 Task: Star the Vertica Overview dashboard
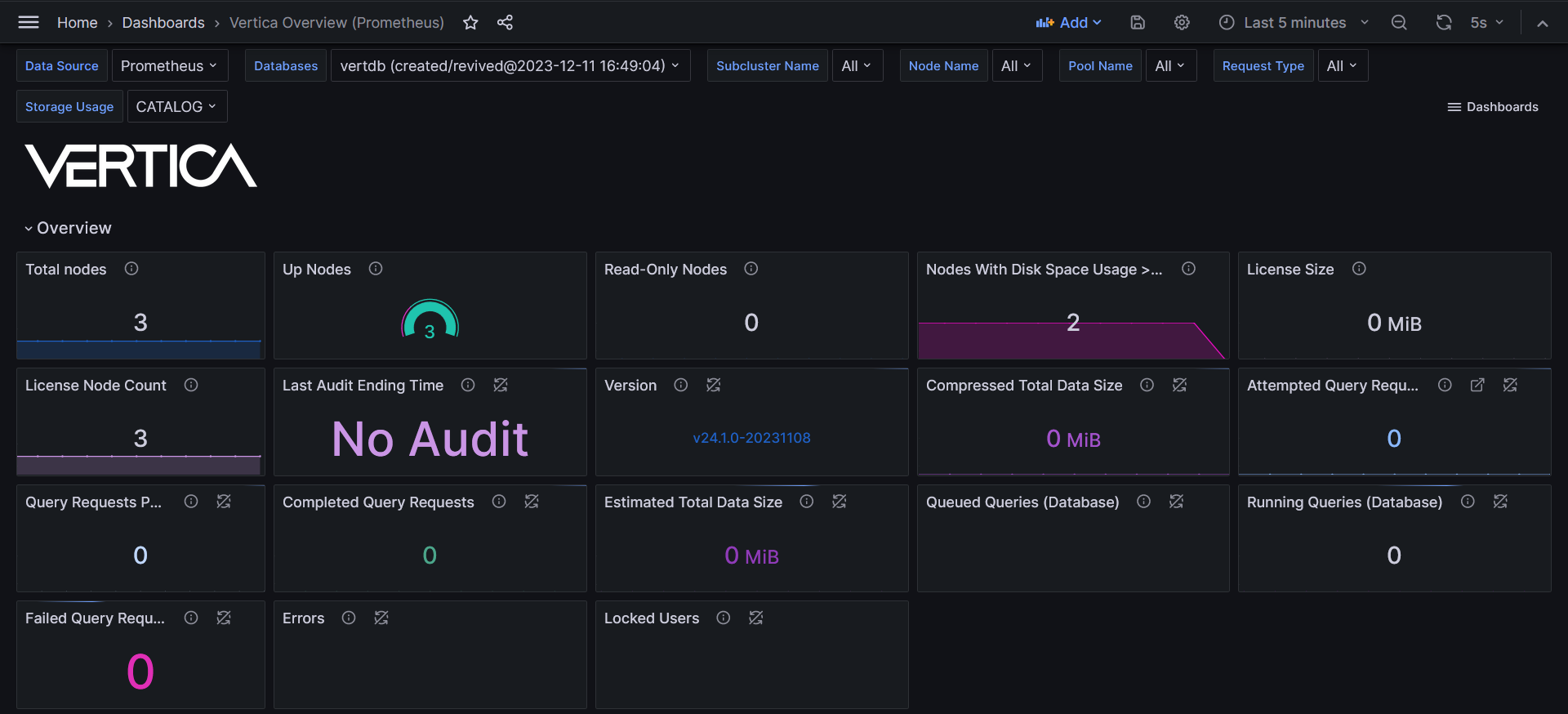pos(470,23)
